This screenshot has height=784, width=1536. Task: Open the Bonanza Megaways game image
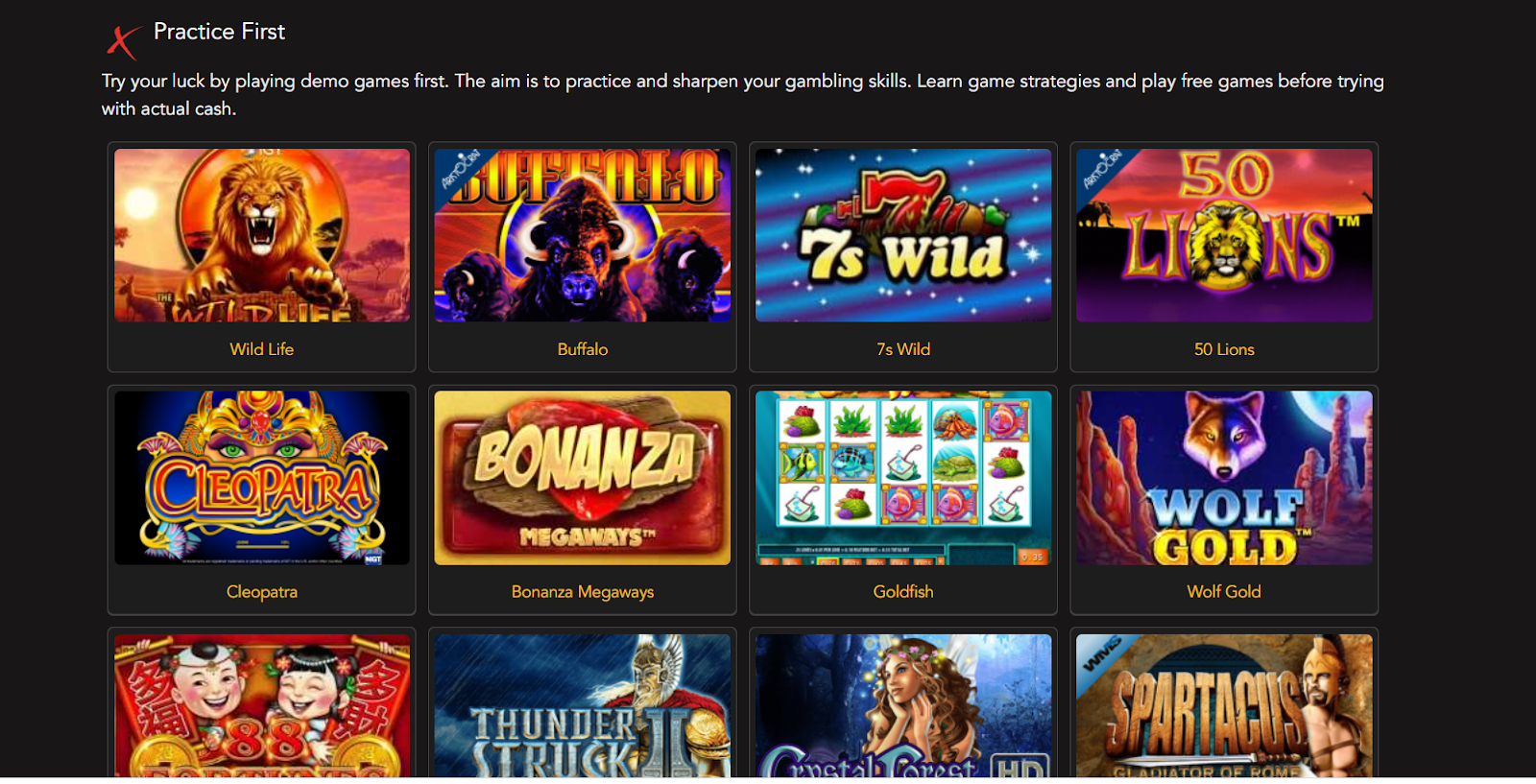[583, 478]
